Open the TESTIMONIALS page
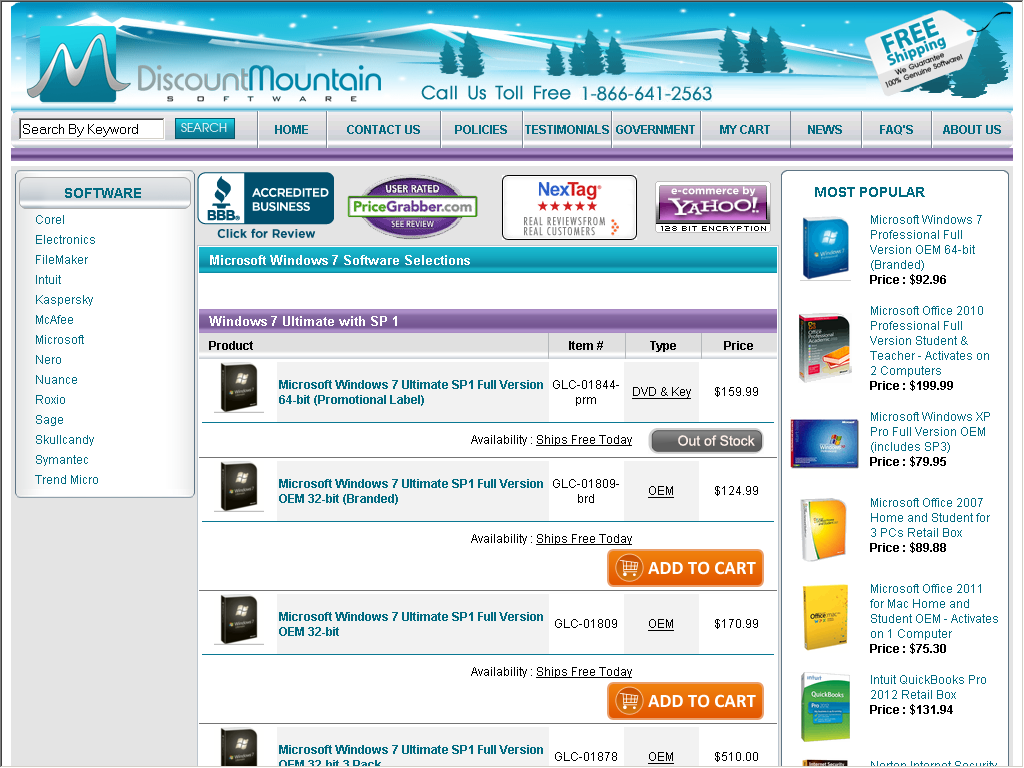Viewport: 1024px width, 768px height. click(x=567, y=129)
